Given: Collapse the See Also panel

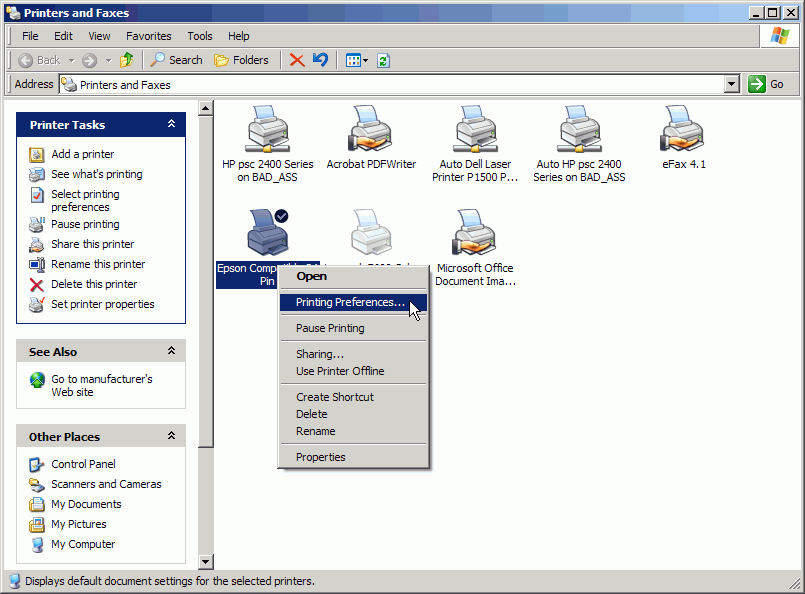Looking at the screenshot, I should point(171,351).
